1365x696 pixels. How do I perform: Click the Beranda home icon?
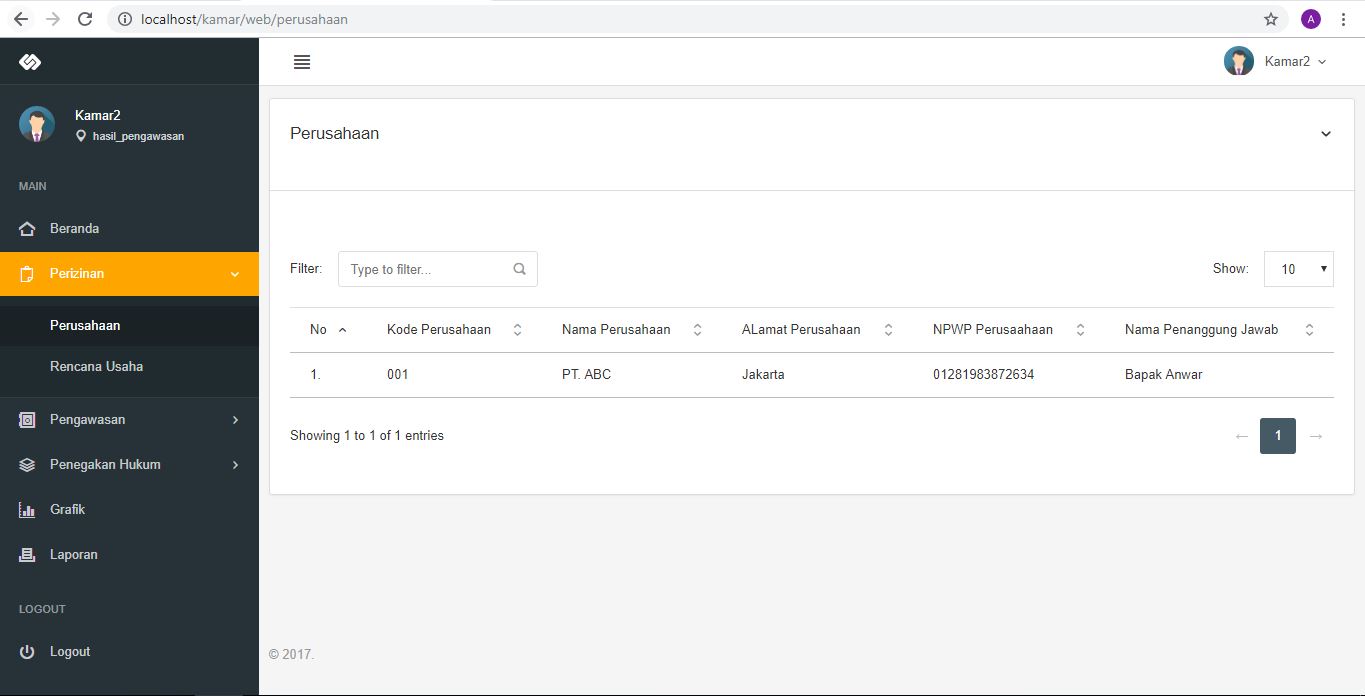(x=27, y=229)
